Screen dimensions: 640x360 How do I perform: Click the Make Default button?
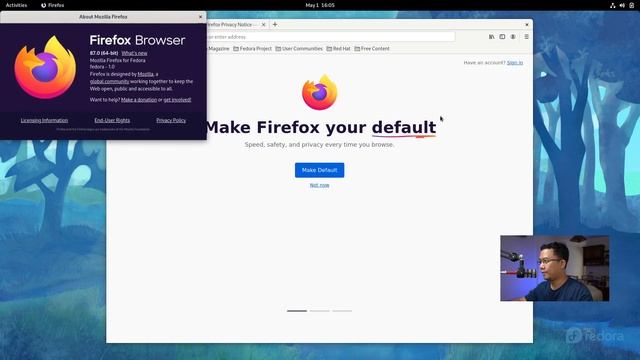[320, 170]
